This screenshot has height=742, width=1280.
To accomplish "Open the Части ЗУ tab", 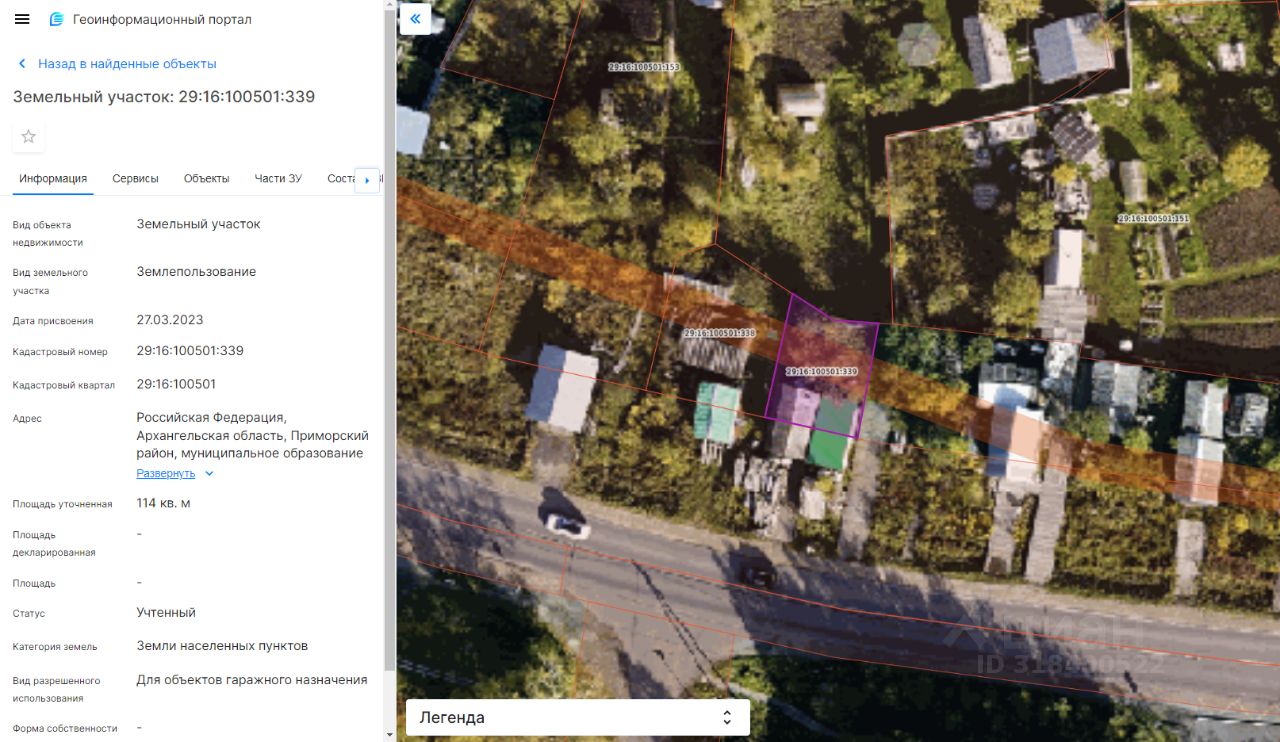I will tap(278, 179).
